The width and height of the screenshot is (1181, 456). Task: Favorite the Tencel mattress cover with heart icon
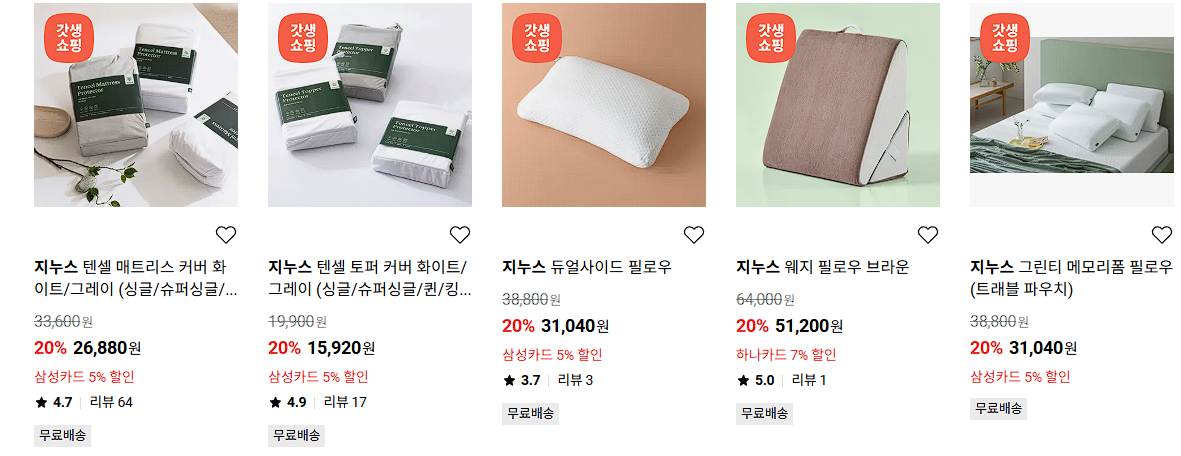(226, 235)
